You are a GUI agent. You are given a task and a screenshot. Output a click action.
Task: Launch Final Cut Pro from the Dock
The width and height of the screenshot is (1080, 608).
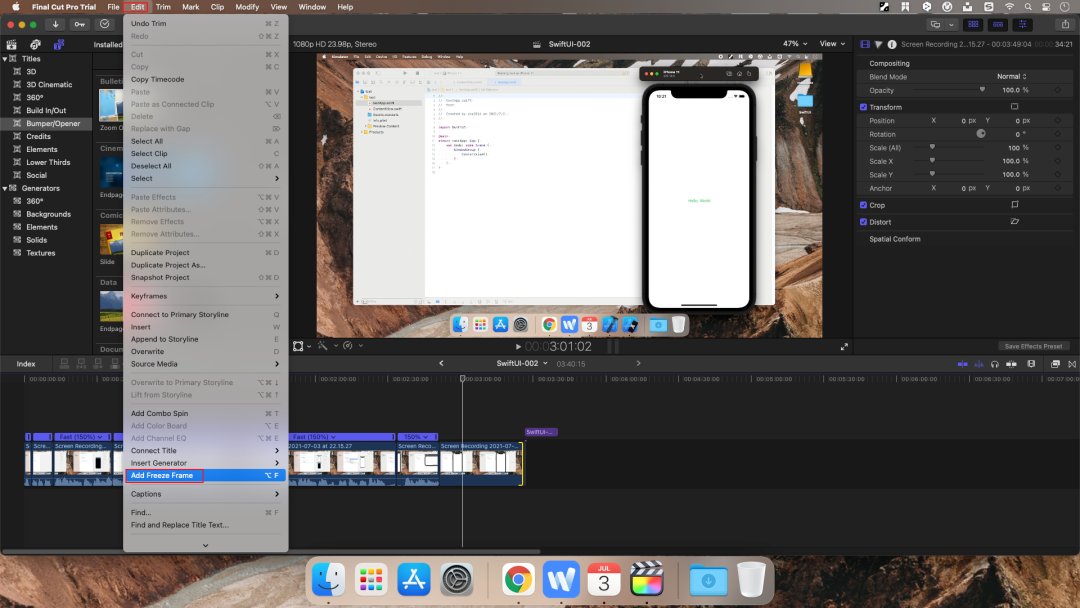(647, 579)
